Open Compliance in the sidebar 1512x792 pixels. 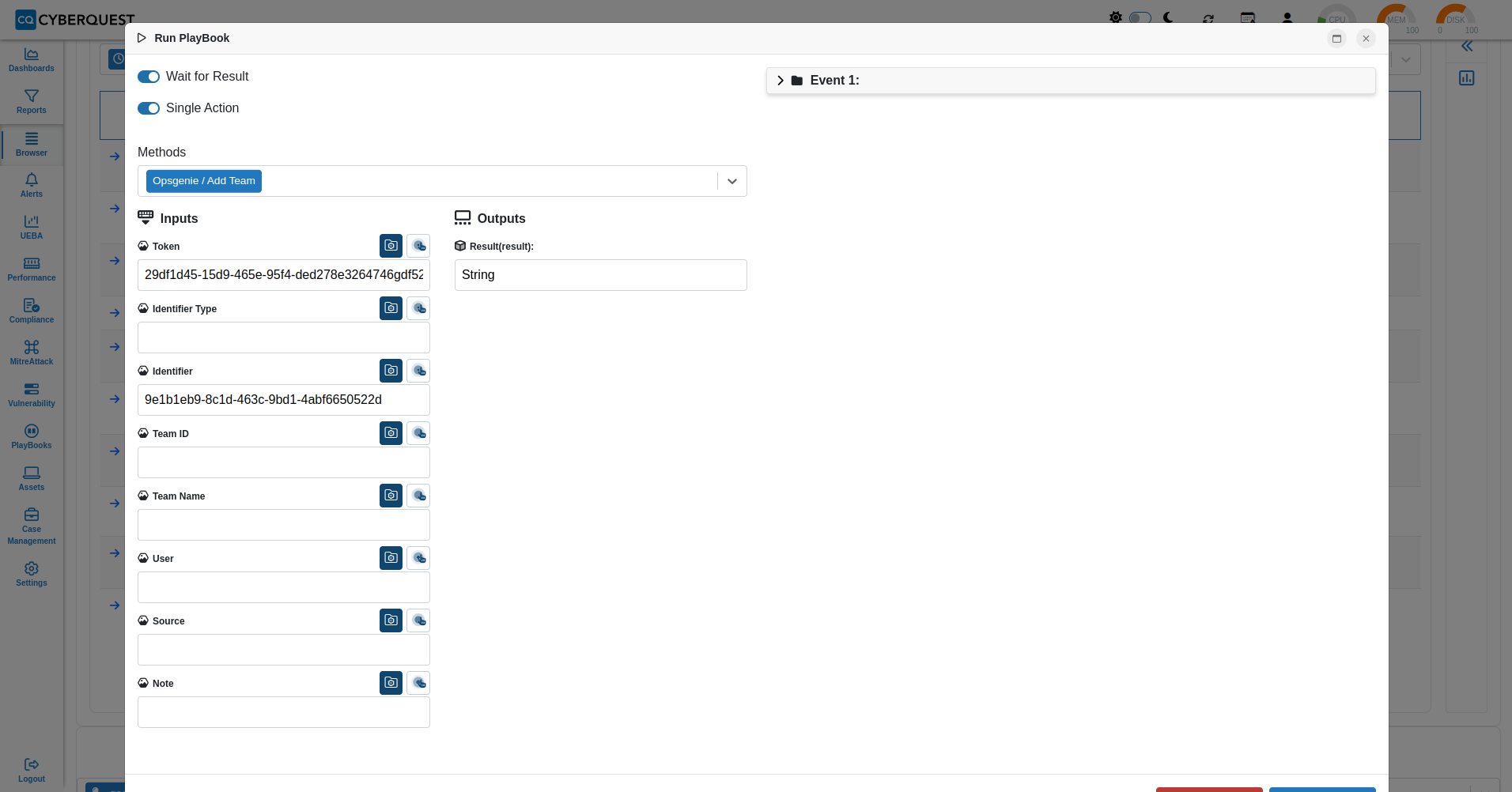coord(32,311)
